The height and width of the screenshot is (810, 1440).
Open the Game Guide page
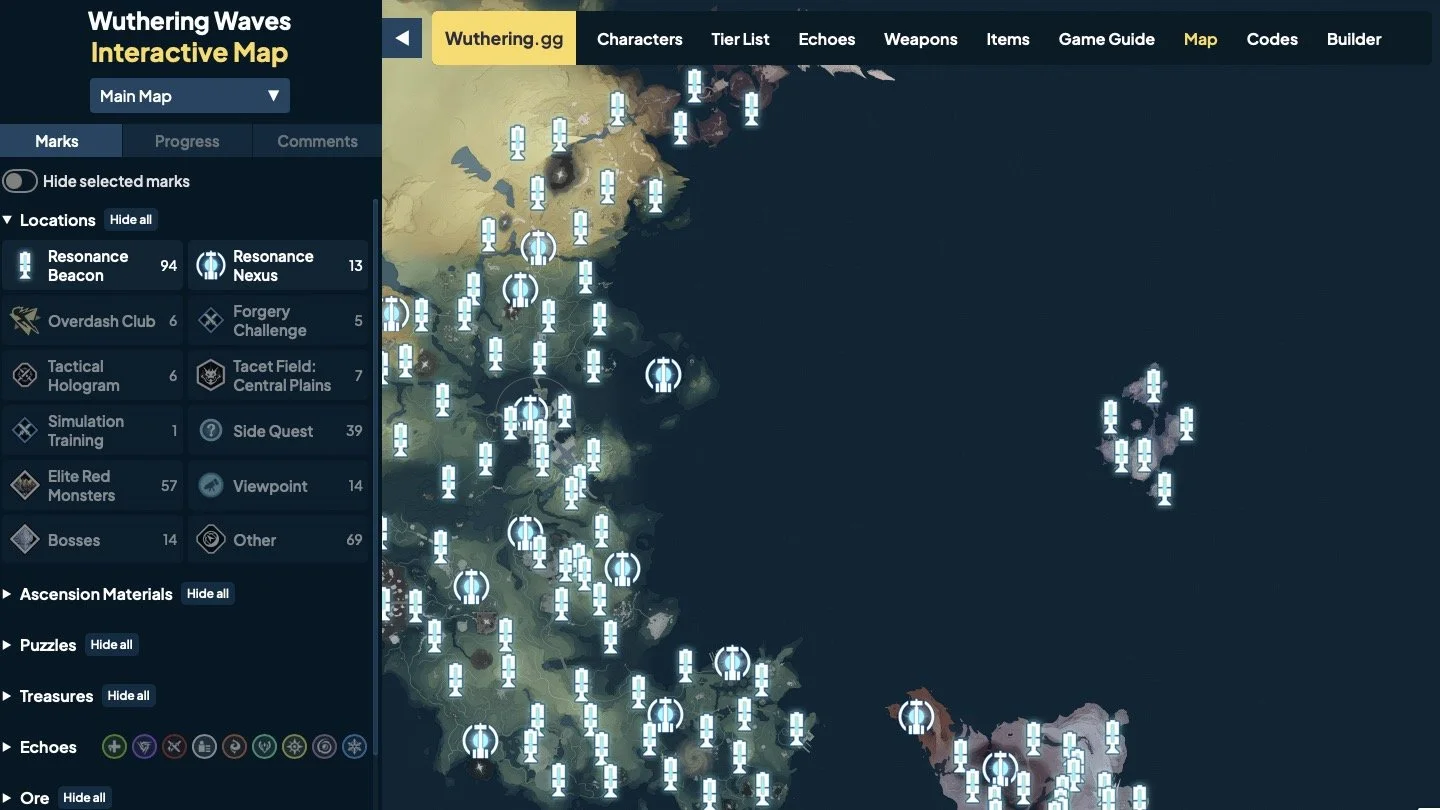(x=1107, y=39)
